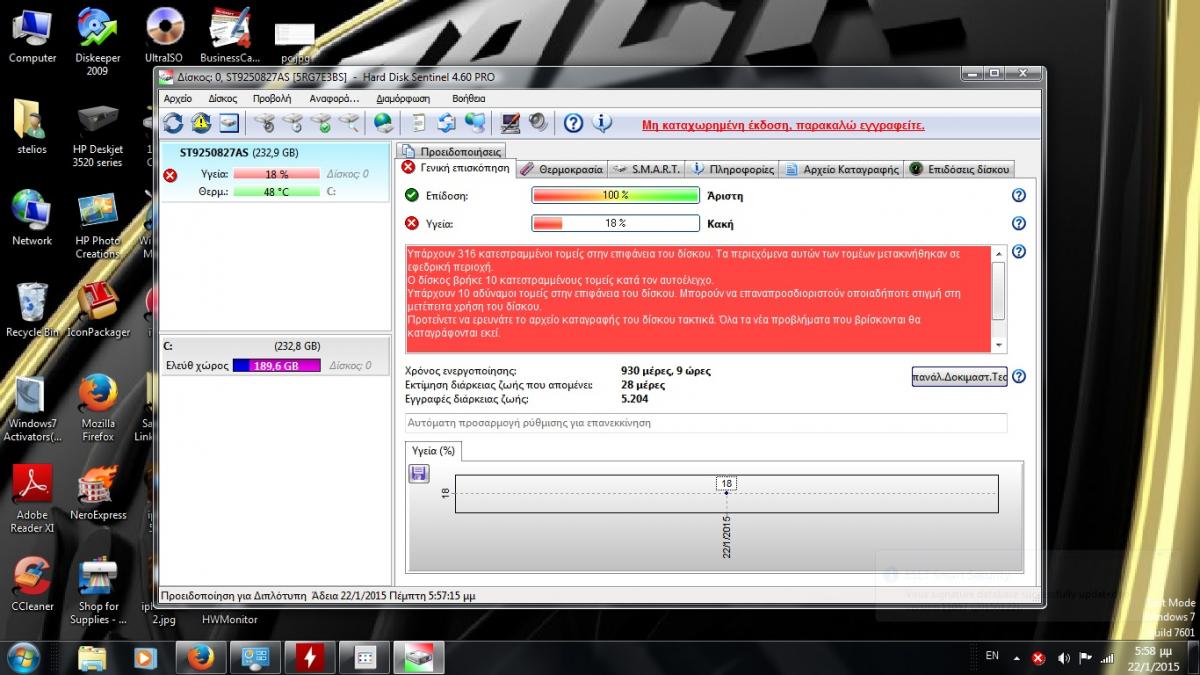Viewport: 1200px width, 675px height.
Task: Click the EN language indicator
Action: pos(992,656)
